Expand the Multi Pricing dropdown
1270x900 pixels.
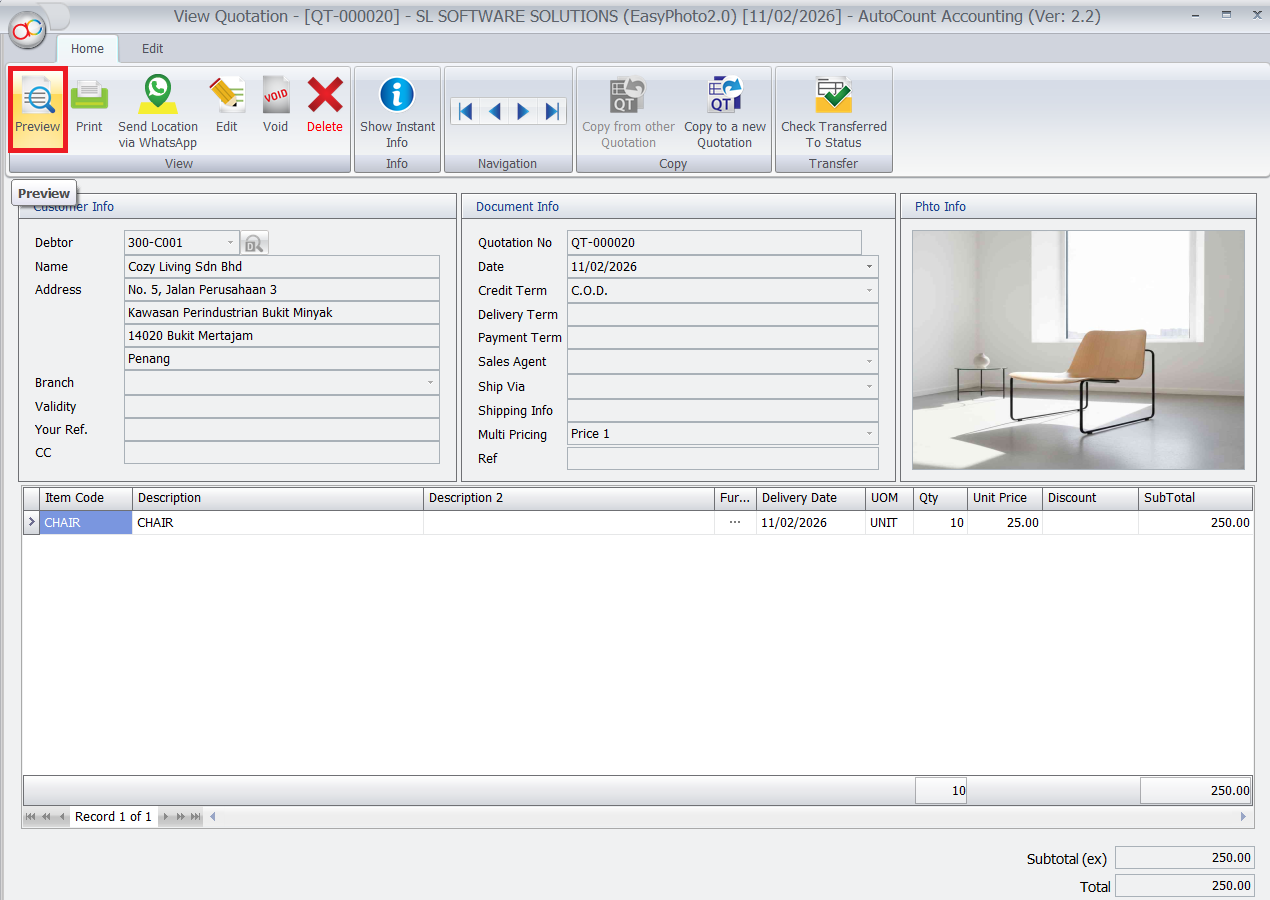coord(869,435)
